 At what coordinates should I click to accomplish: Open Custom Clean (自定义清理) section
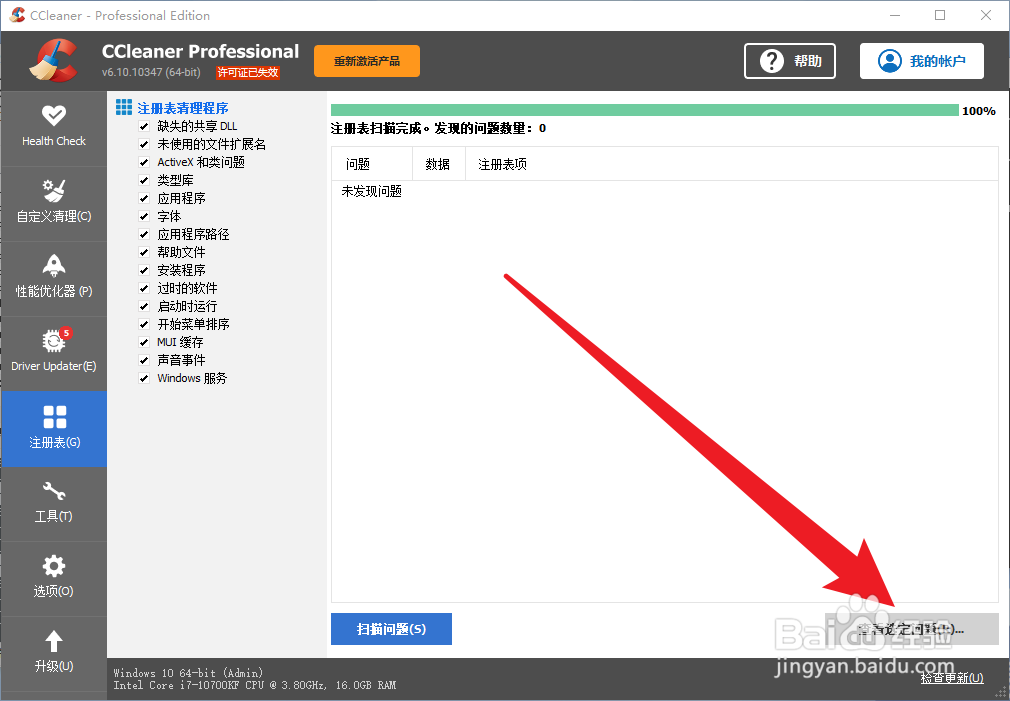point(53,204)
